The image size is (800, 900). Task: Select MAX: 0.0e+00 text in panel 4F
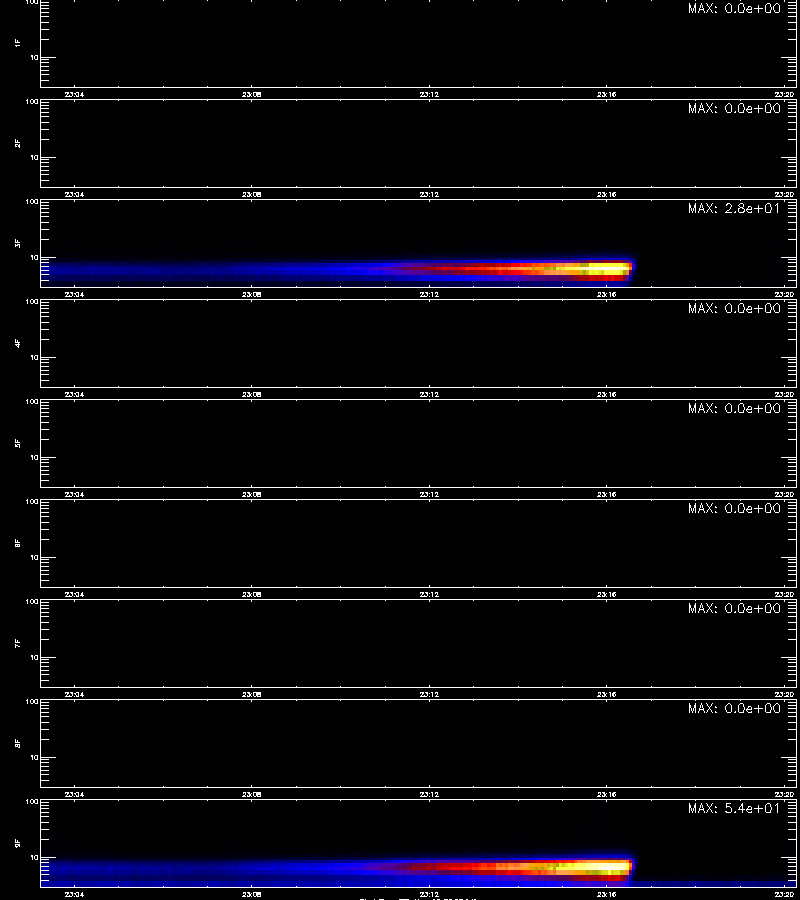(734, 308)
